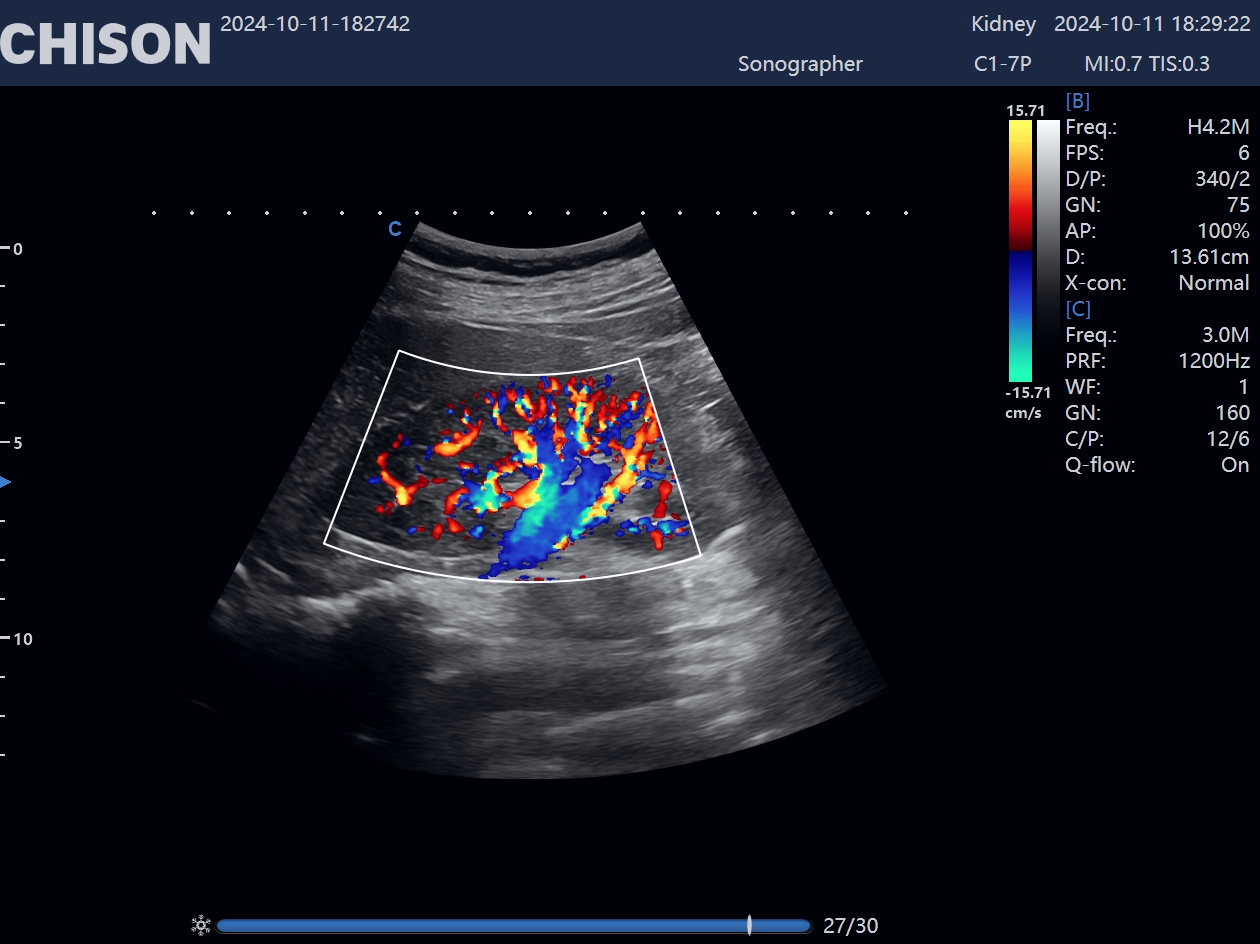Click the depth scale 0 marker
Screen dimensions: 1260x944
click(x=17, y=249)
